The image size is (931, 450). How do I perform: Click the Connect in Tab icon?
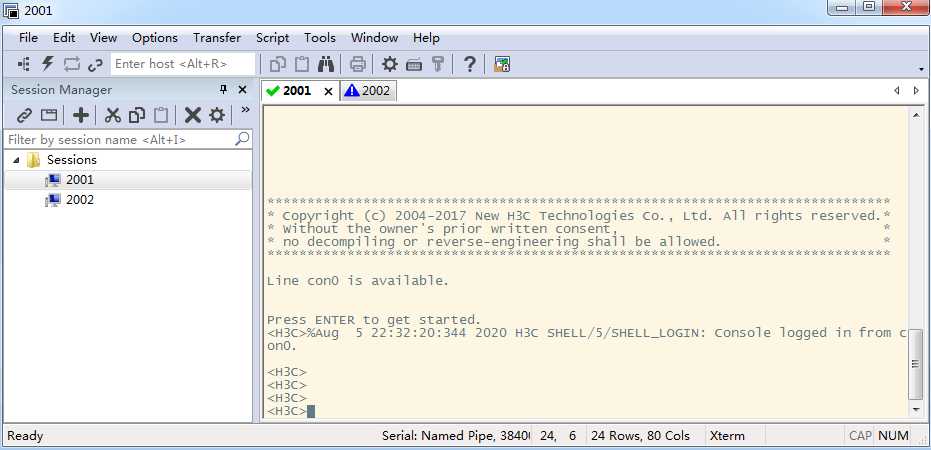[x=72, y=64]
